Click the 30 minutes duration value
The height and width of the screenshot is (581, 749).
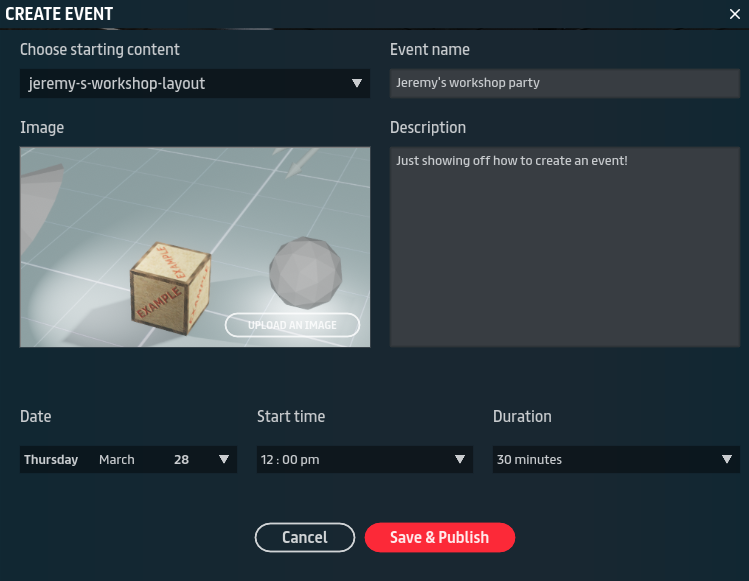click(529, 460)
